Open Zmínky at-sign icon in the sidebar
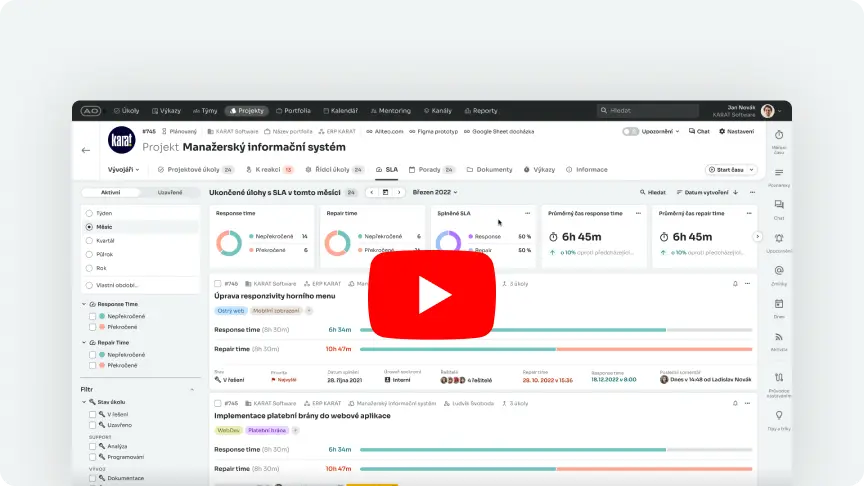Image resolution: width=864 pixels, height=486 pixels. 779,271
